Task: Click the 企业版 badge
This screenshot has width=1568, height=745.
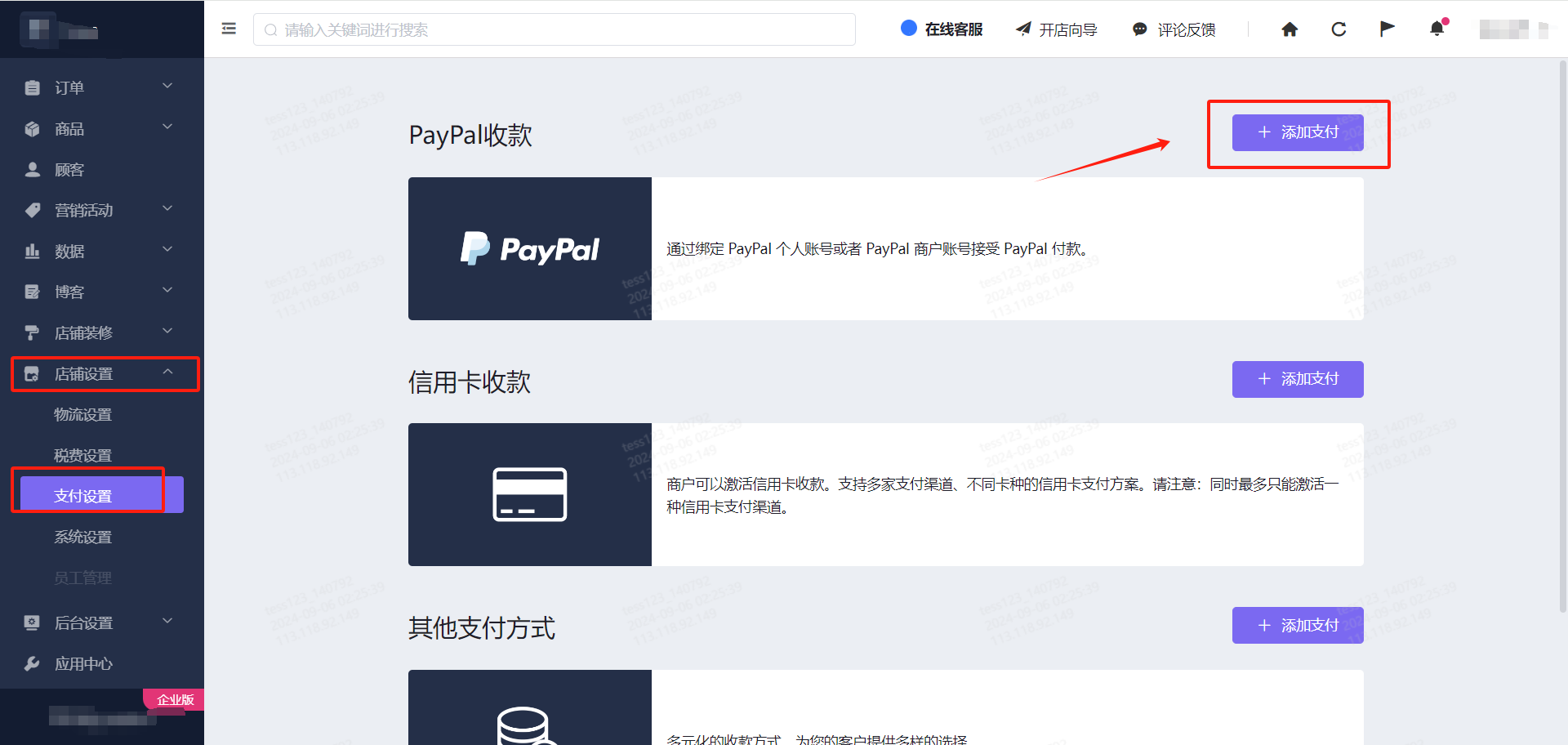Action: coord(174,699)
